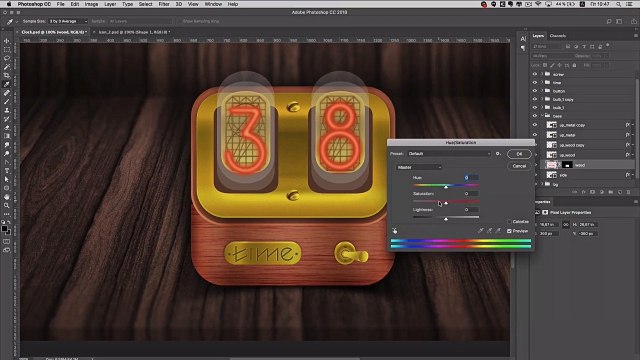This screenshot has height=360, width=640.
Task: Open the Layer menu
Action: pyautogui.click(x=110, y=4)
